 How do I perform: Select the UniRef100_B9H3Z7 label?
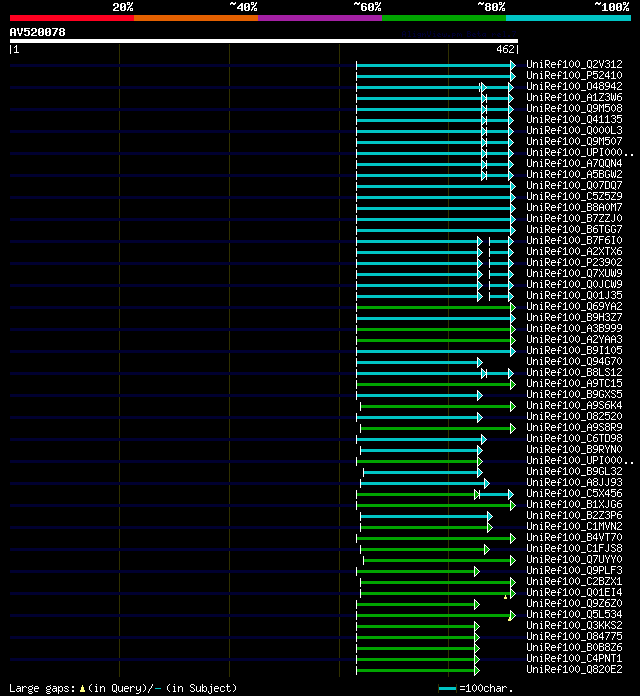(574, 317)
